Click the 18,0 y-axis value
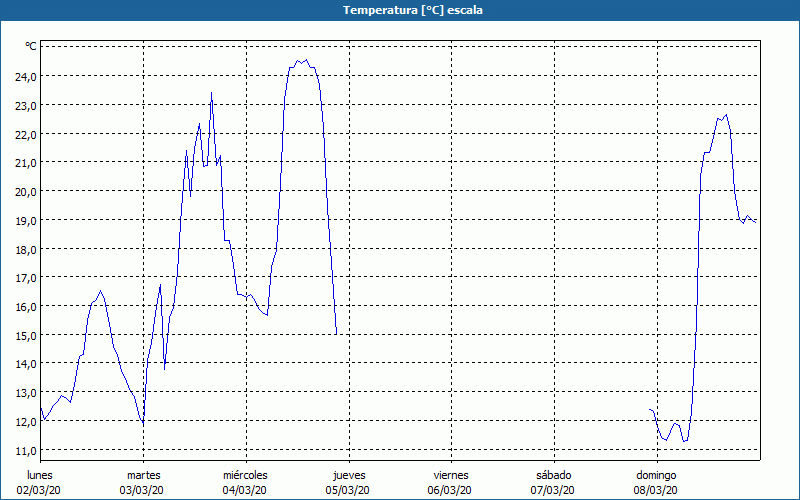Image resolution: width=800 pixels, height=500 pixels. pyautogui.click(x=26, y=249)
